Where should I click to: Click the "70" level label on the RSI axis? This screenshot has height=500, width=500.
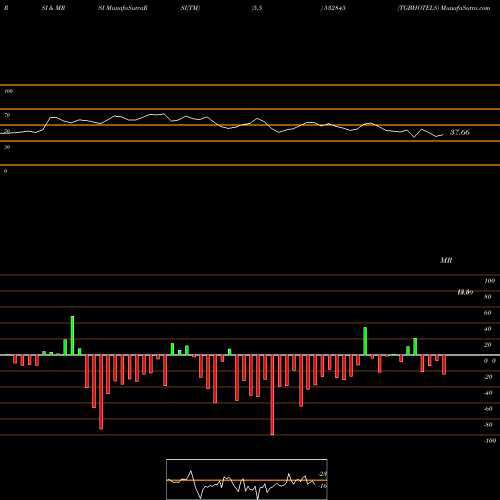(x=7, y=115)
